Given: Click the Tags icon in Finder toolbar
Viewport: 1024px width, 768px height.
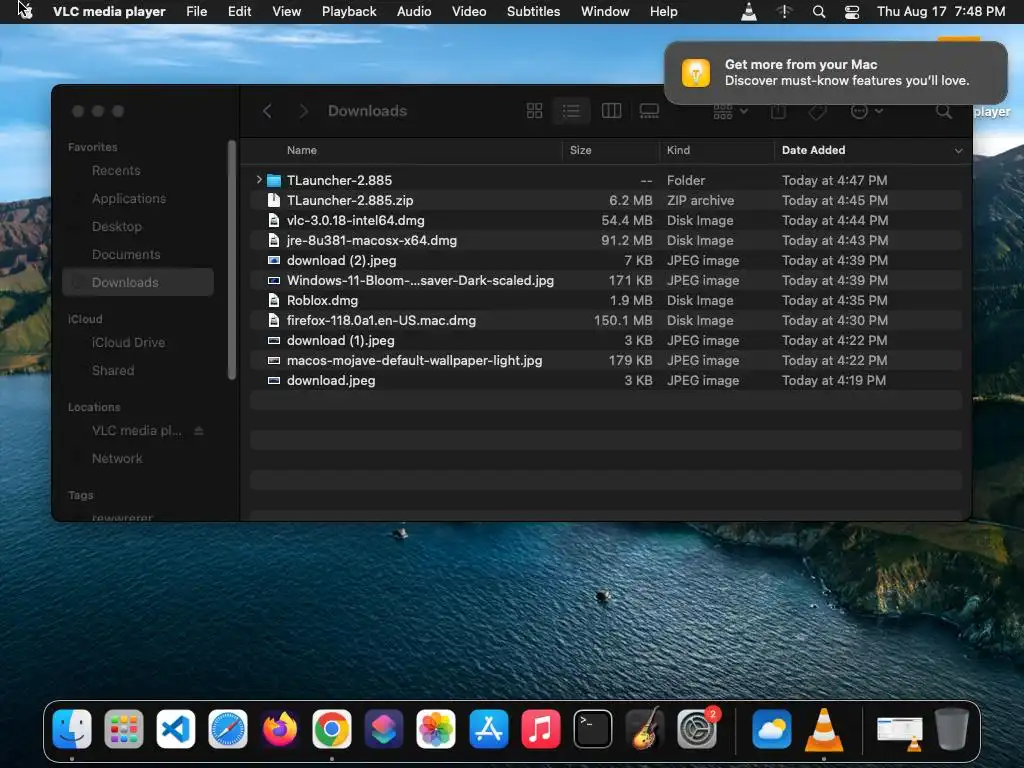Looking at the screenshot, I should (x=817, y=112).
